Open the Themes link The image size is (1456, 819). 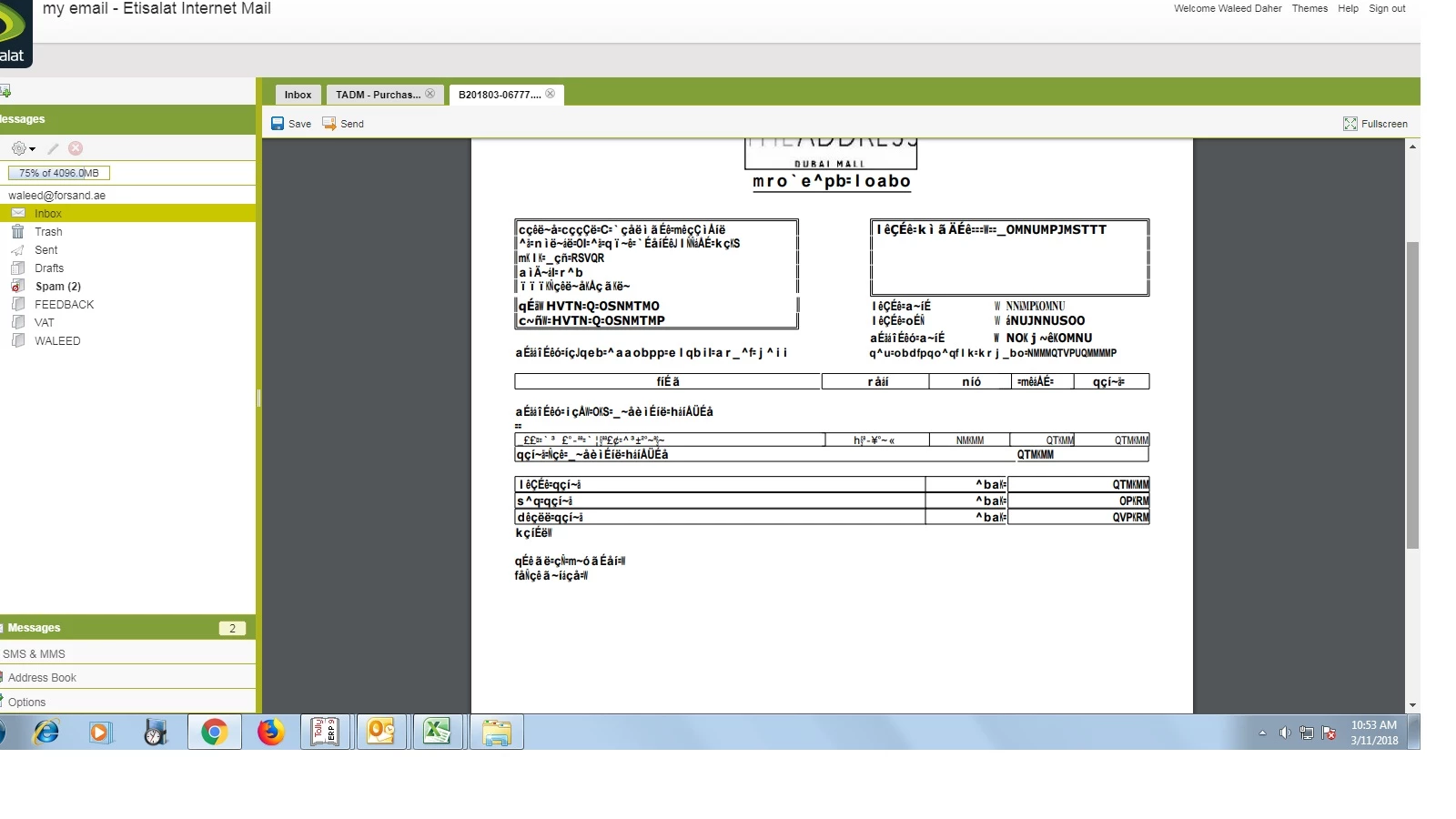[1309, 8]
